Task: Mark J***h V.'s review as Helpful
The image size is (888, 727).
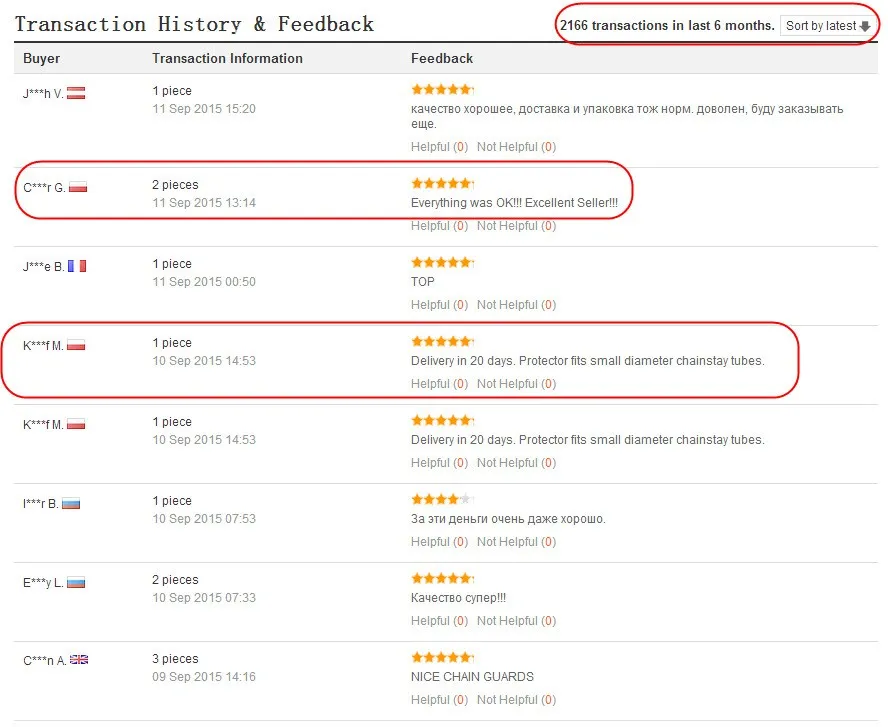Action: pyautogui.click(x=439, y=147)
